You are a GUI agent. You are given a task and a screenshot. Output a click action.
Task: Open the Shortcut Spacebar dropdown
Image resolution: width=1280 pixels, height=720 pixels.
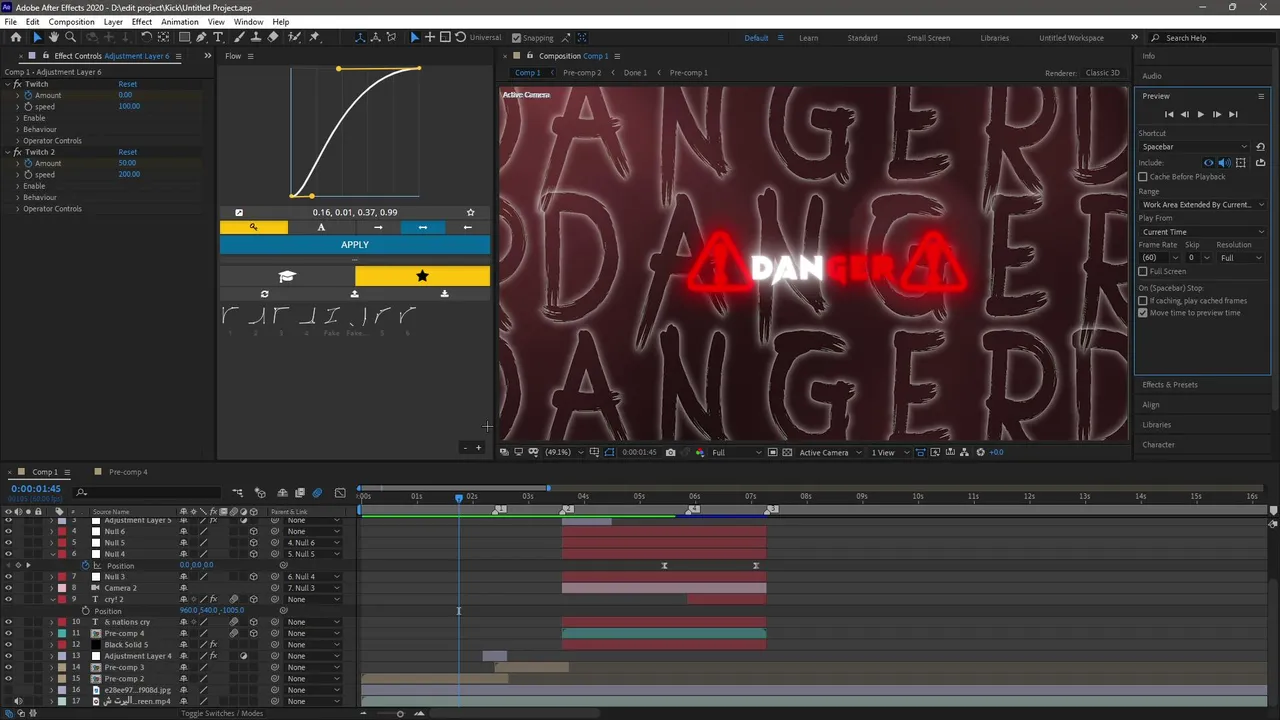tap(1194, 147)
